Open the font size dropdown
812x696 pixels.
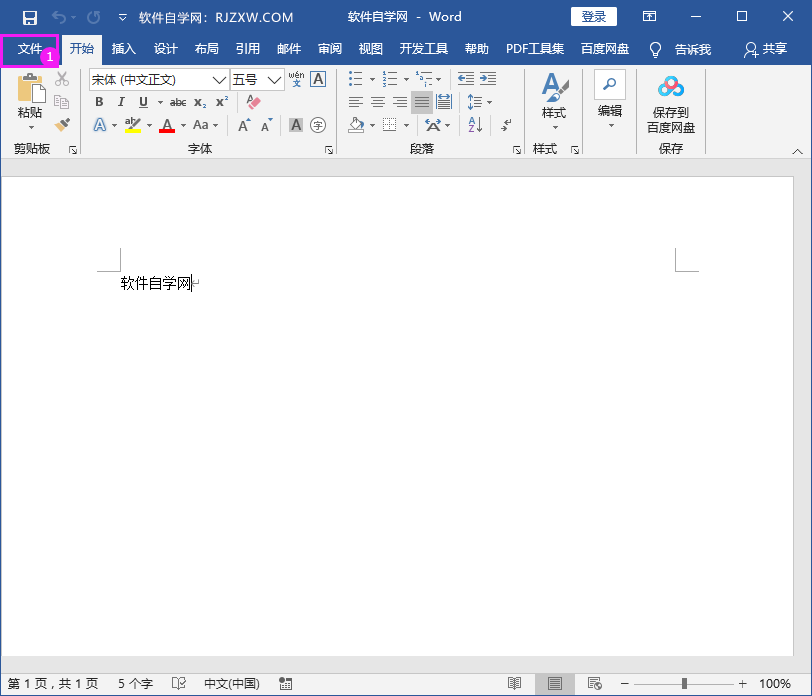(273, 79)
